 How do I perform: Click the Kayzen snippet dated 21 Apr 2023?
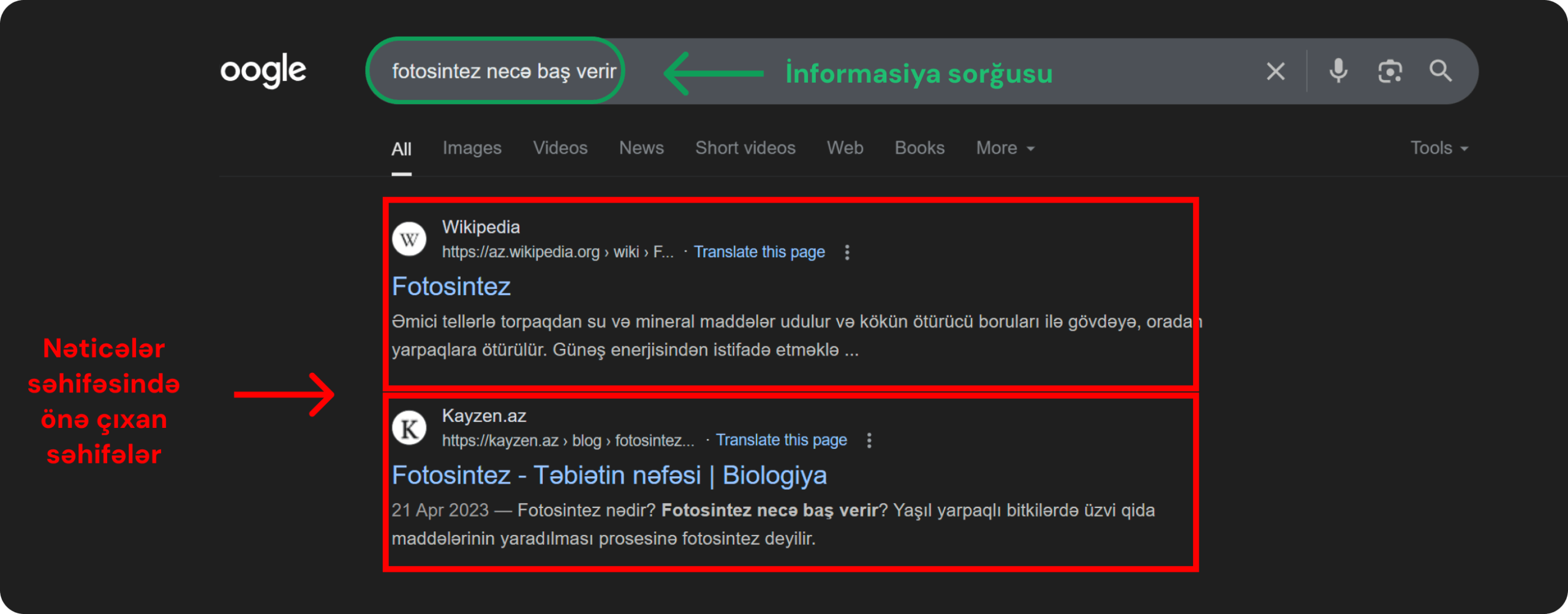[x=773, y=525]
